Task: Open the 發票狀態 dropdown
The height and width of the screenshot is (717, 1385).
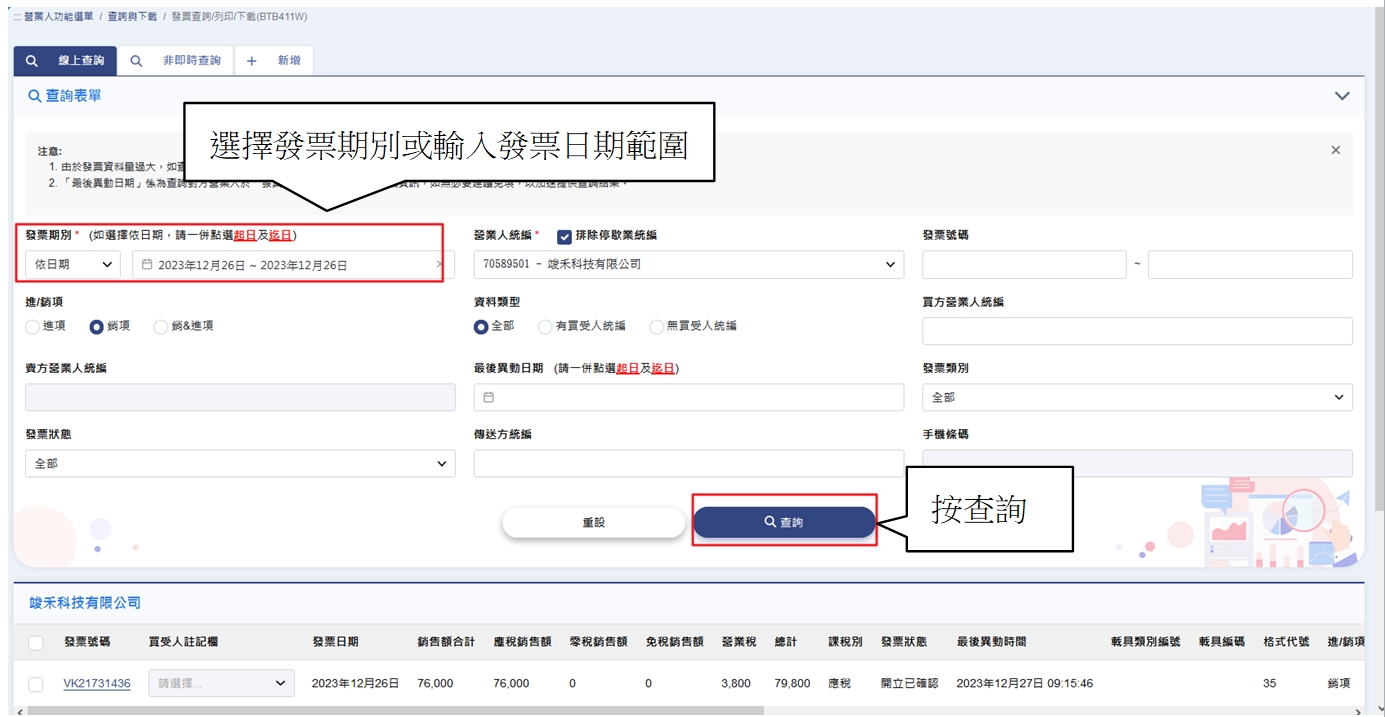Action: [x=239, y=464]
